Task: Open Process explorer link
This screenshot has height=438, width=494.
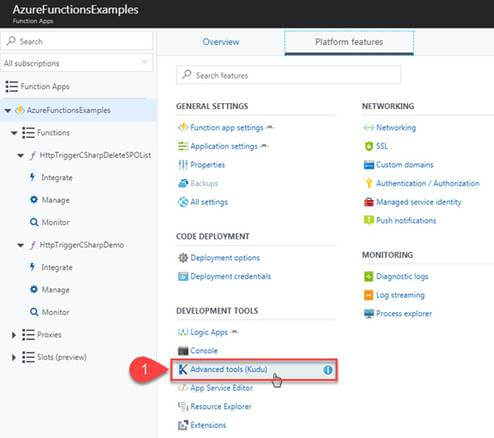Action: click(404, 314)
